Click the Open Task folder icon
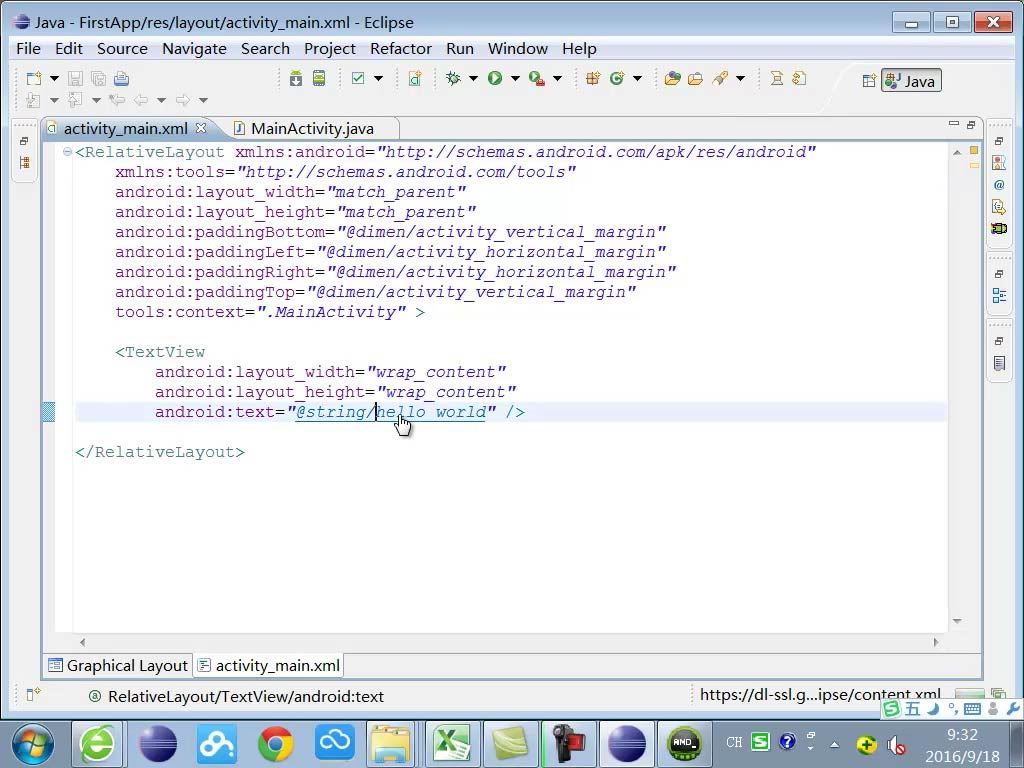Image resolution: width=1024 pixels, height=768 pixels. click(x=696, y=78)
